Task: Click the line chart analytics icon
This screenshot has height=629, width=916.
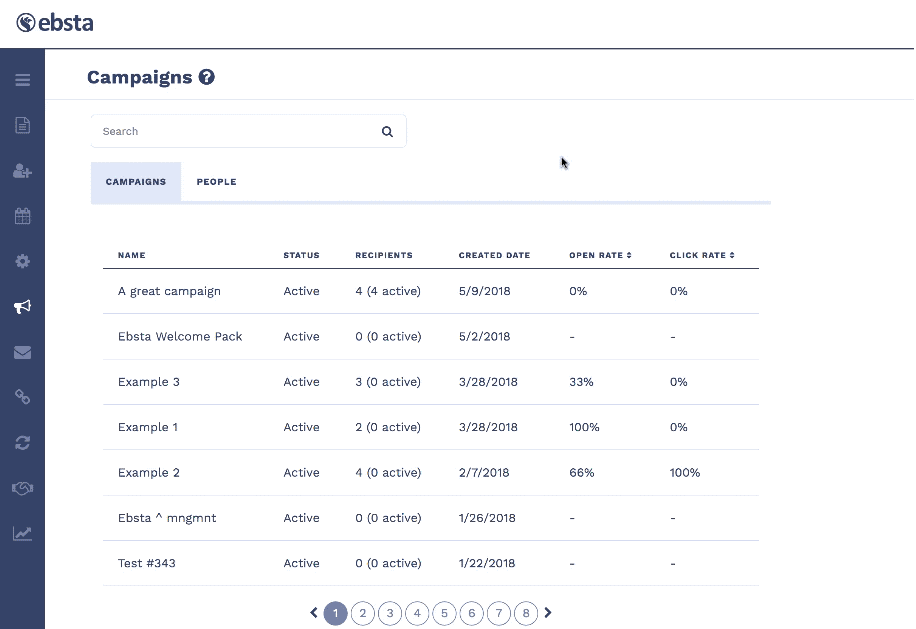Action: pyautogui.click(x=22, y=533)
